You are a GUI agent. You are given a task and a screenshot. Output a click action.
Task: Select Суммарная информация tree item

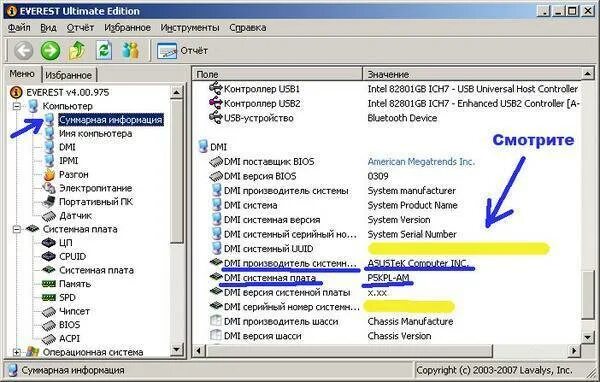click(x=111, y=120)
